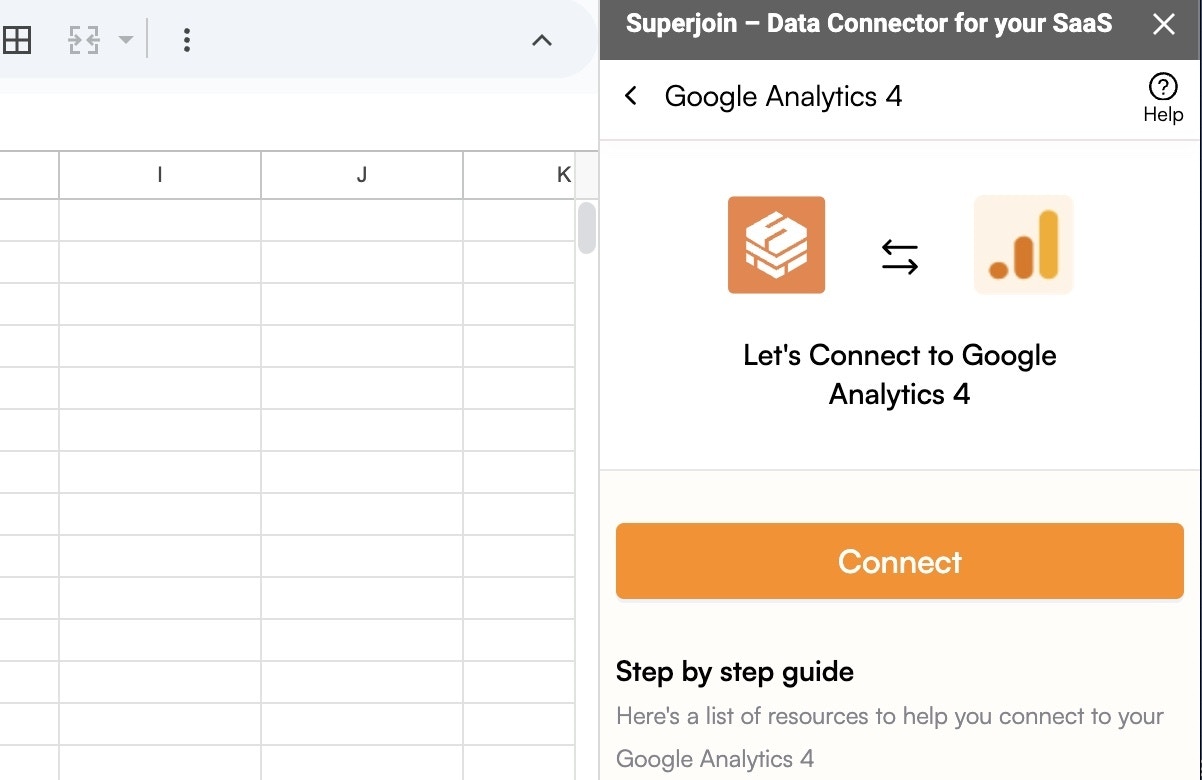Click the 'Let's Connect to Google Analytics 4' text
The height and width of the screenshot is (780, 1202).
tap(900, 375)
